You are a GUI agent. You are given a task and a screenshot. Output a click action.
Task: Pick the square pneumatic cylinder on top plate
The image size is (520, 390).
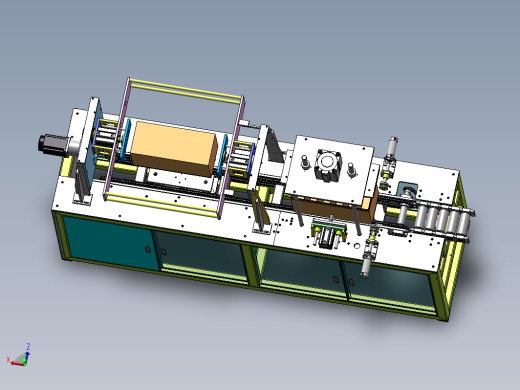[x=328, y=165]
